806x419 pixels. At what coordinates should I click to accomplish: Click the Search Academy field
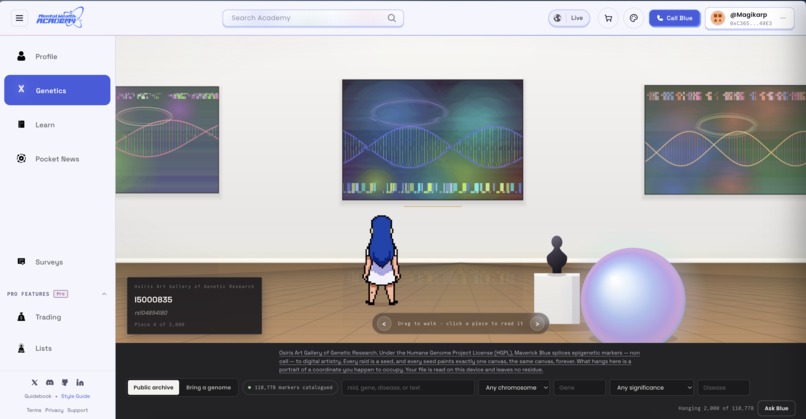click(x=313, y=18)
